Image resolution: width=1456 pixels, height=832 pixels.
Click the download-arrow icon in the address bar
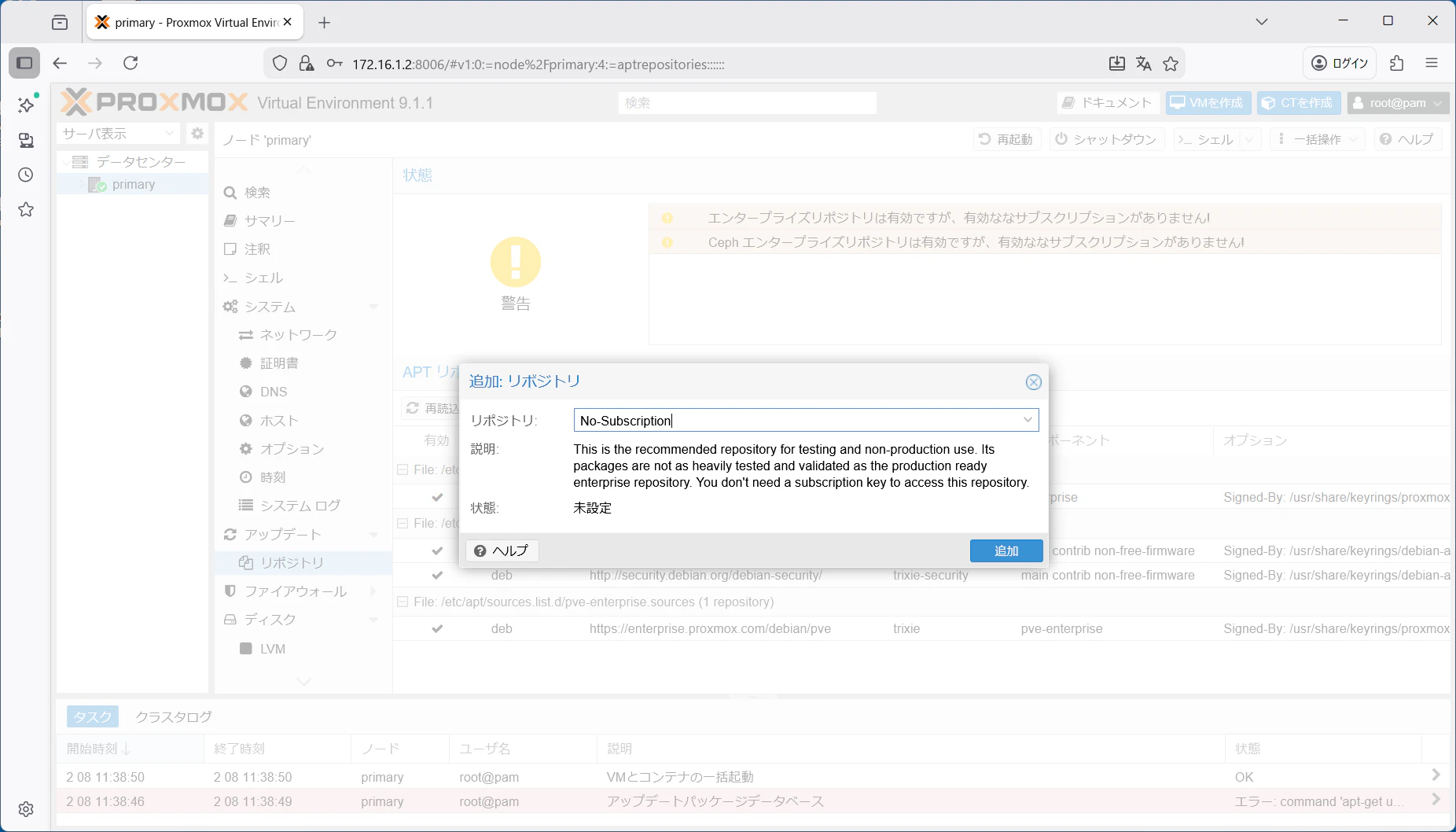pos(1116,64)
